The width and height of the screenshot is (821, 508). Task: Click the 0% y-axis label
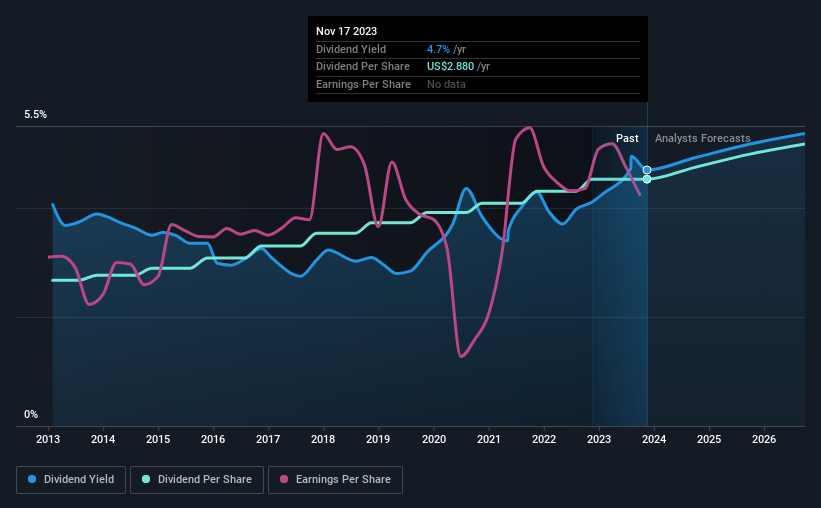pyautogui.click(x=31, y=414)
